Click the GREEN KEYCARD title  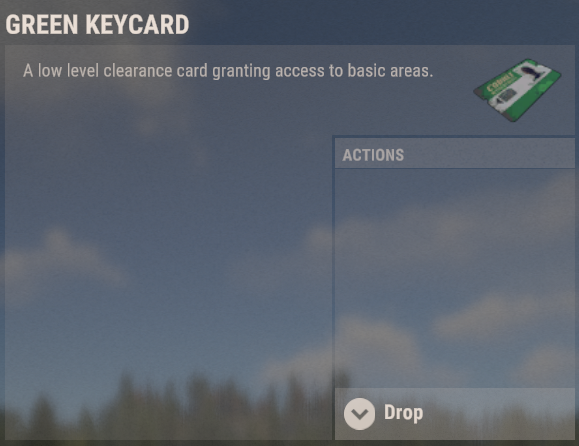97,25
